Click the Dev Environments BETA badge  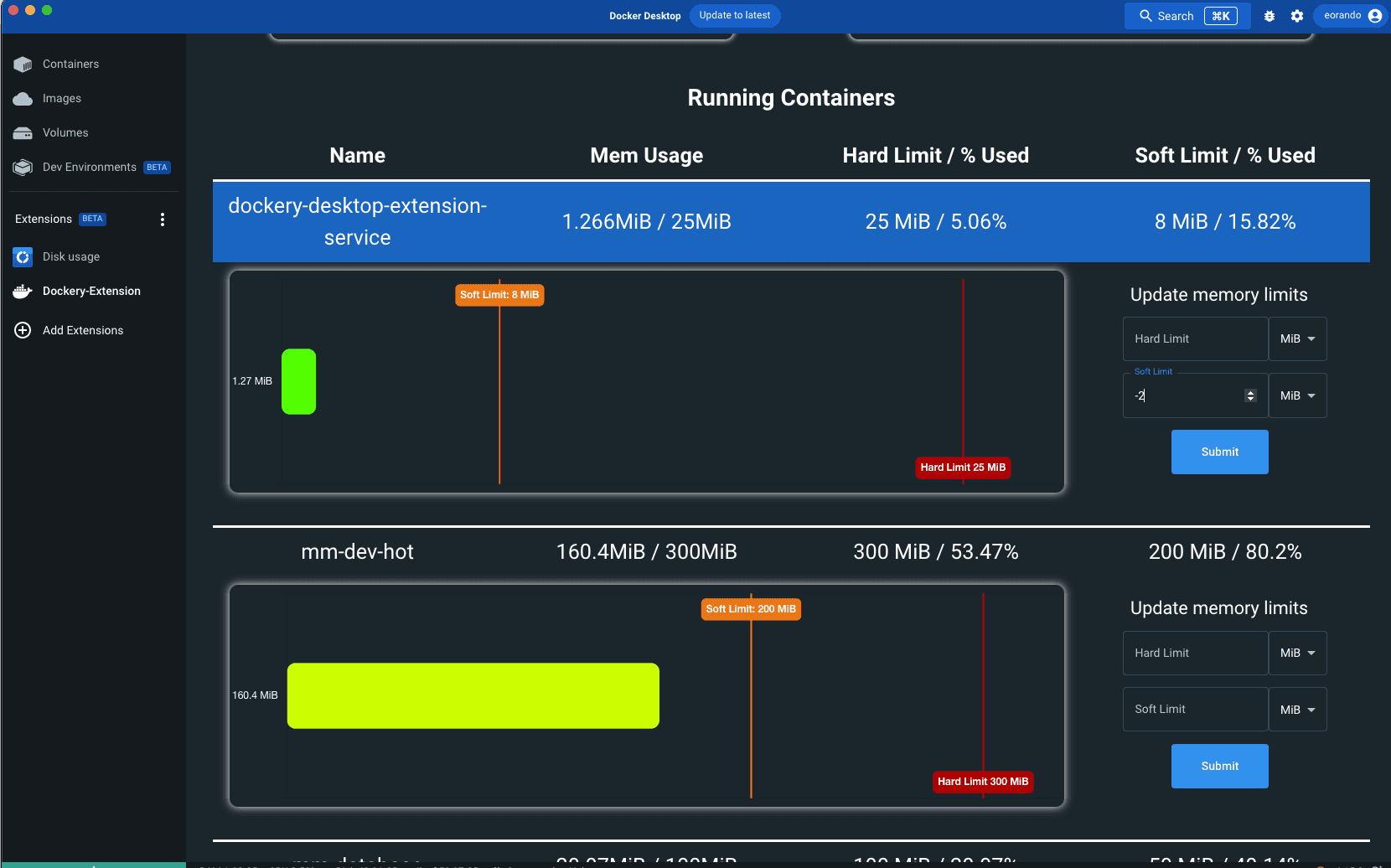[157, 168]
